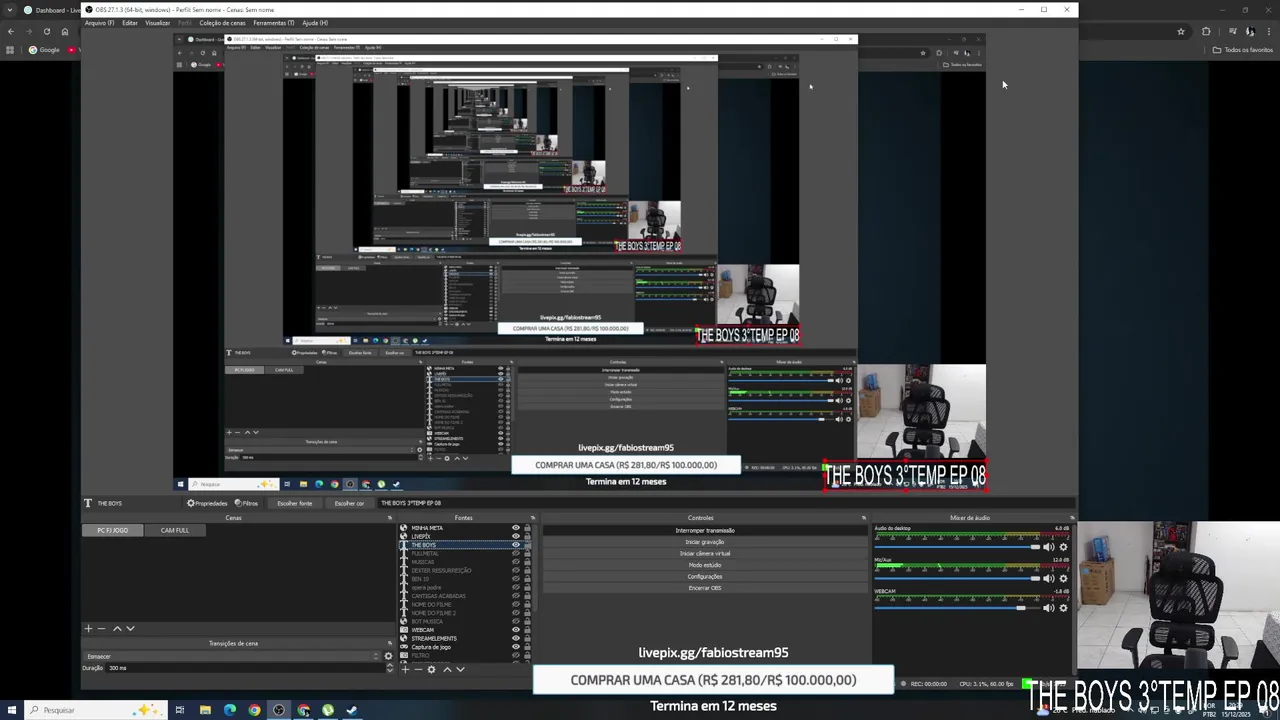The height and width of the screenshot is (720, 1280).
Task: Click the Windows Pesquisar search box
Action: (x=95, y=710)
